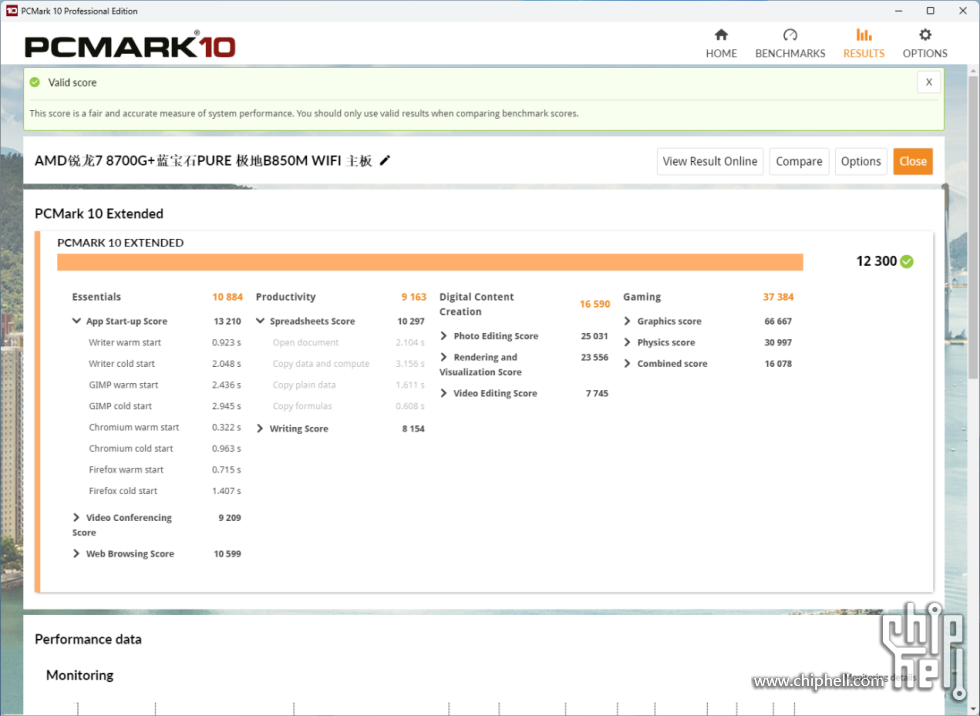This screenshot has width=980, height=716.
Task: Click the vertical scrollbar thumb
Action: click(973, 227)
